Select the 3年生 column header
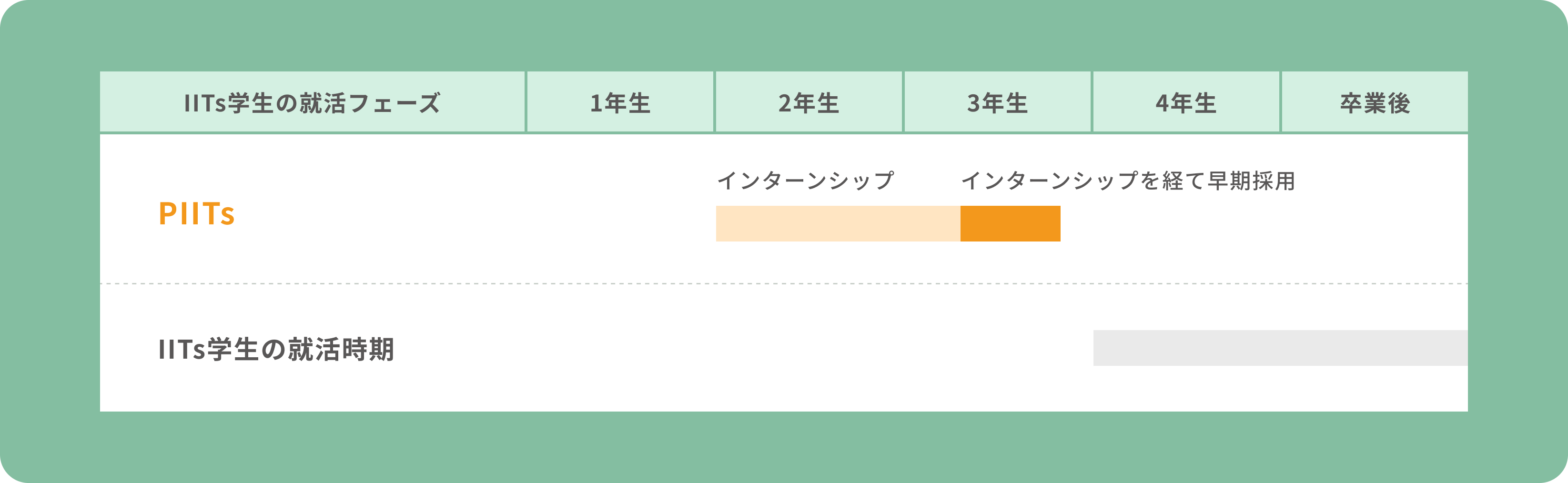The height and width of the screenshot is (483, 1568). pyautogui.click(x=998, y=101)
